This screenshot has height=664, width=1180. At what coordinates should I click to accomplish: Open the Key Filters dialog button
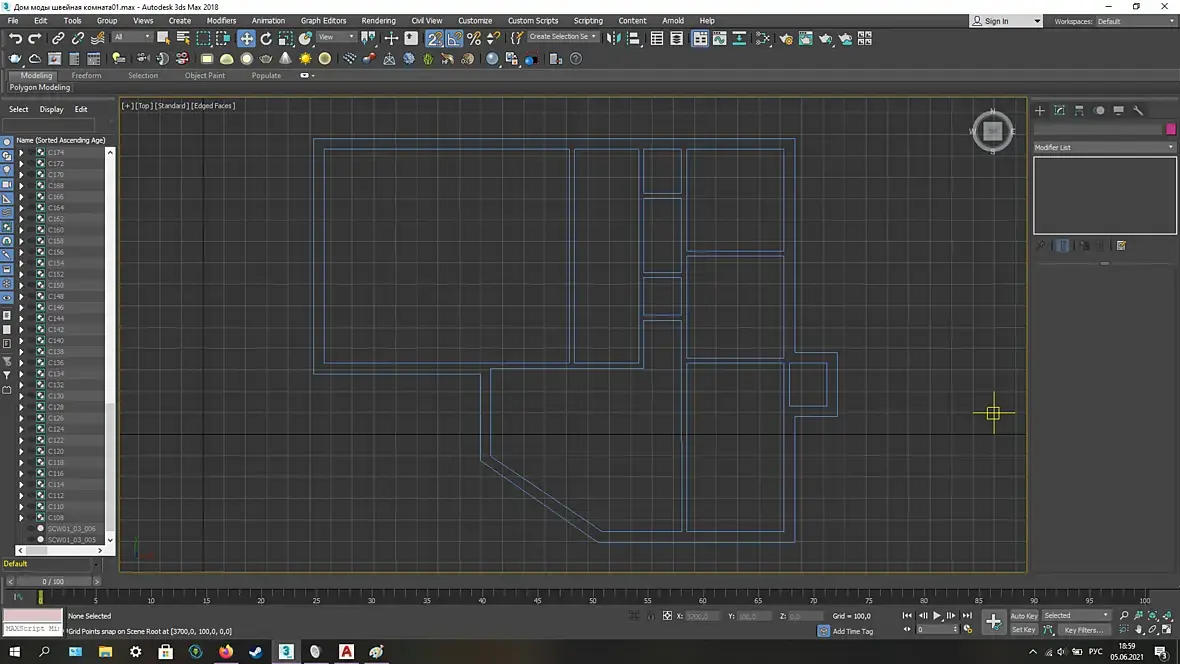click(x=1083, y=629)
